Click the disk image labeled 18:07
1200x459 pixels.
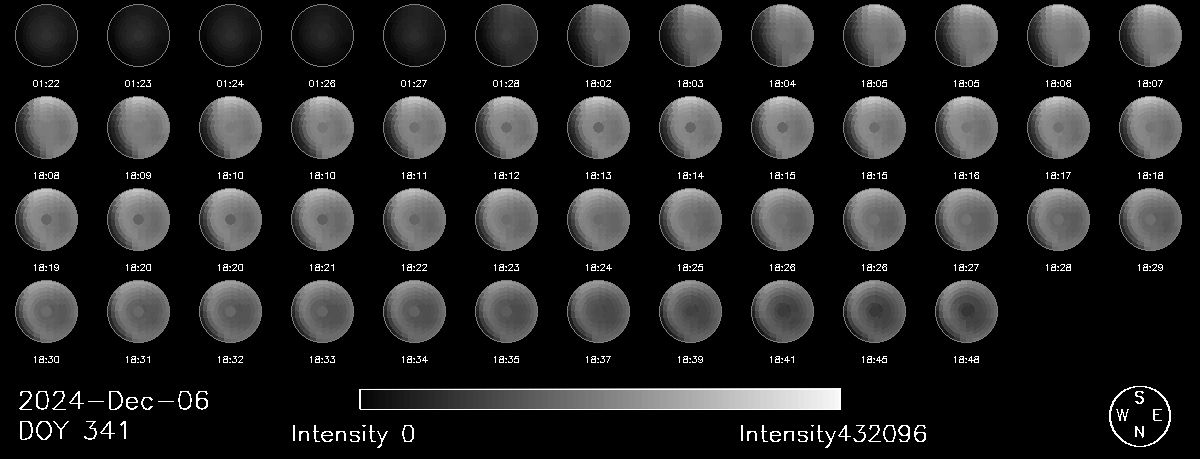1150,35
